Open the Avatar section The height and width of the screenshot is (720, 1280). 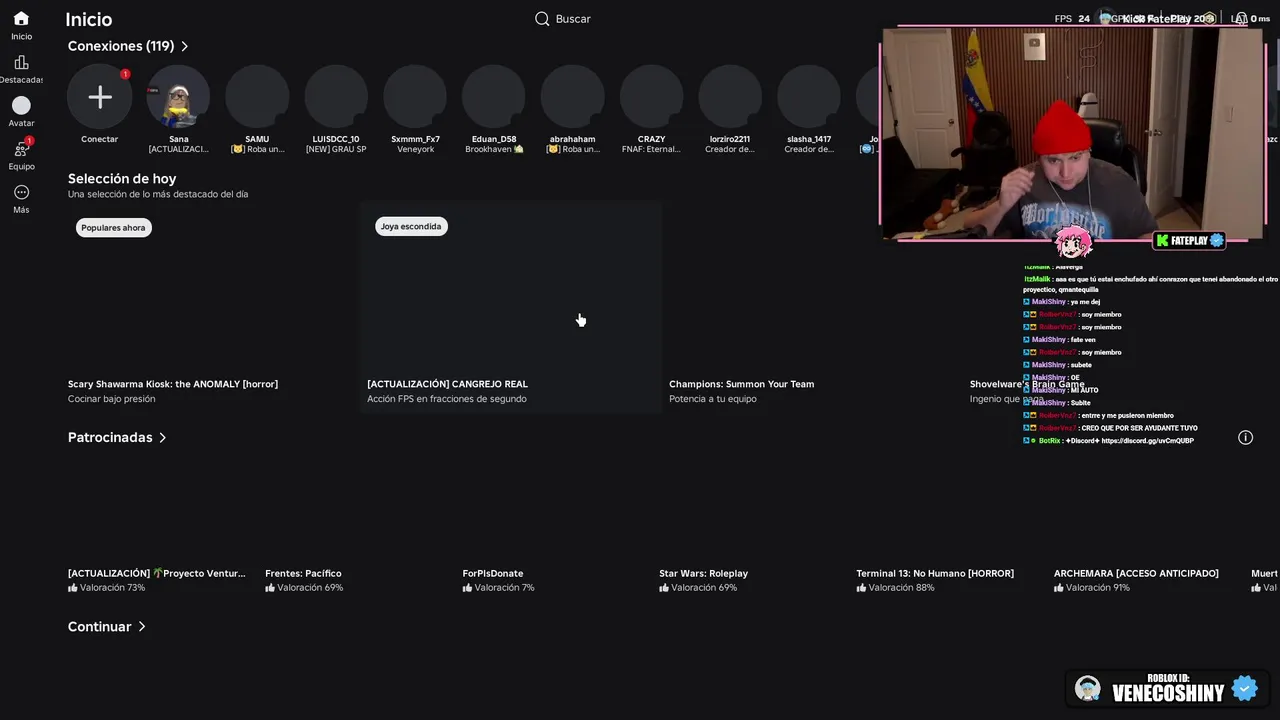(21, 111)
